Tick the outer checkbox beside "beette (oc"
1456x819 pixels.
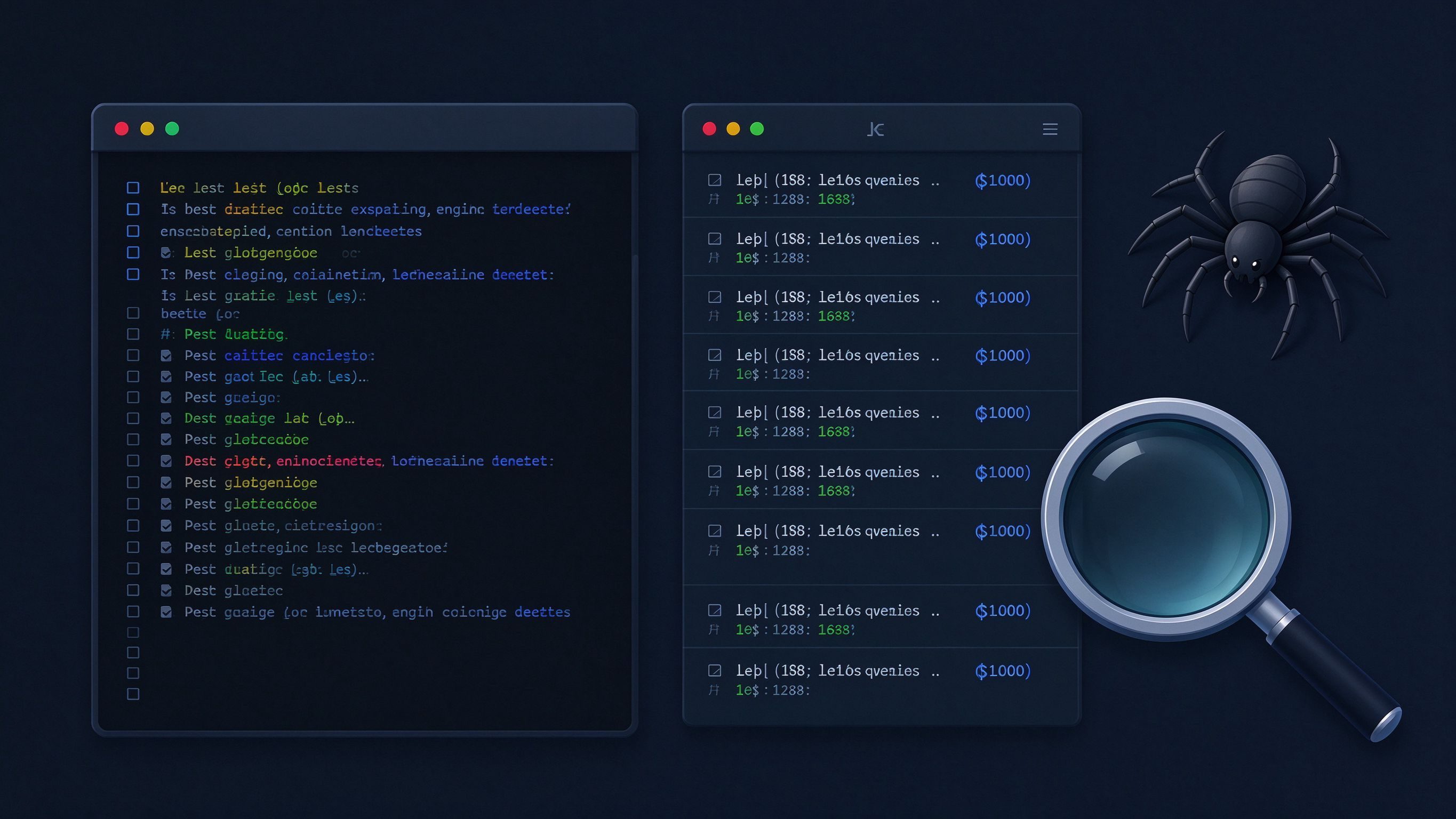click(x=133, y=313)
